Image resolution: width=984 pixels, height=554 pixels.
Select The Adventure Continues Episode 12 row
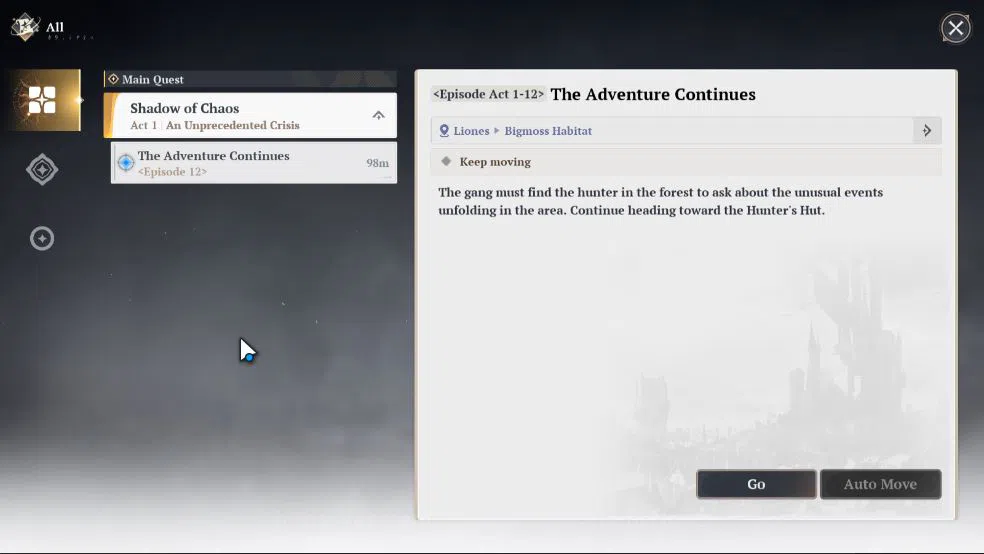(x=254, y=163)
